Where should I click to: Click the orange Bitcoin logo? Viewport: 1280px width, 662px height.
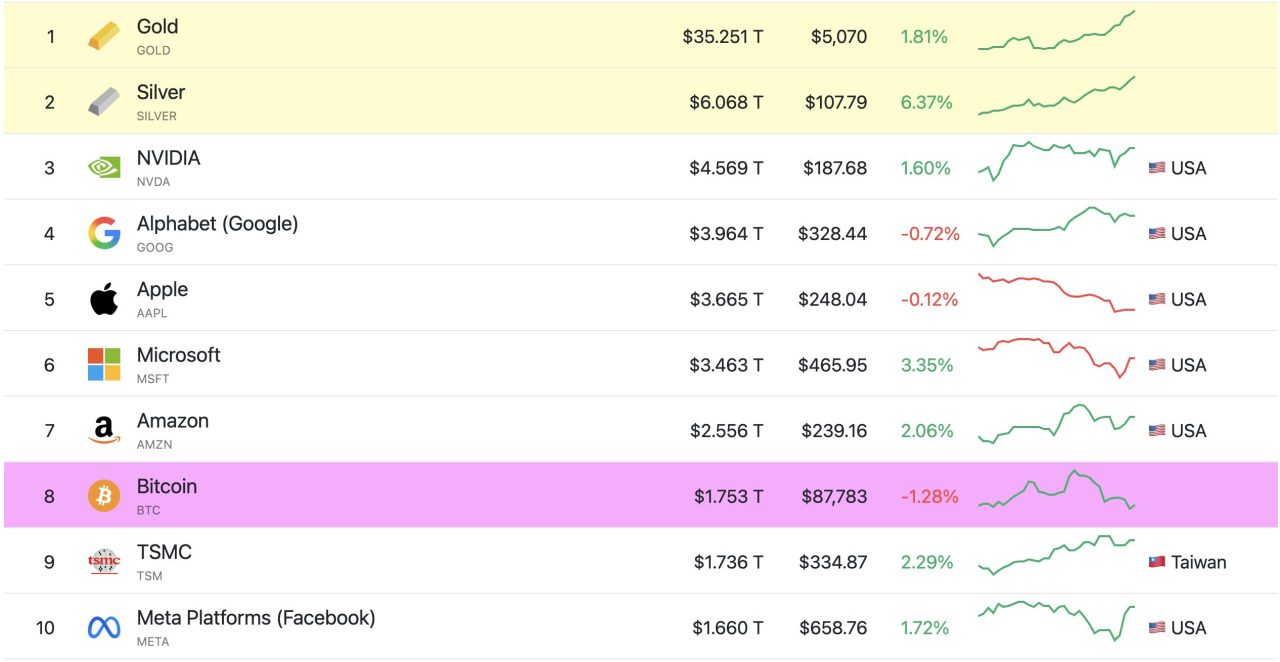(x=104, y=496)
